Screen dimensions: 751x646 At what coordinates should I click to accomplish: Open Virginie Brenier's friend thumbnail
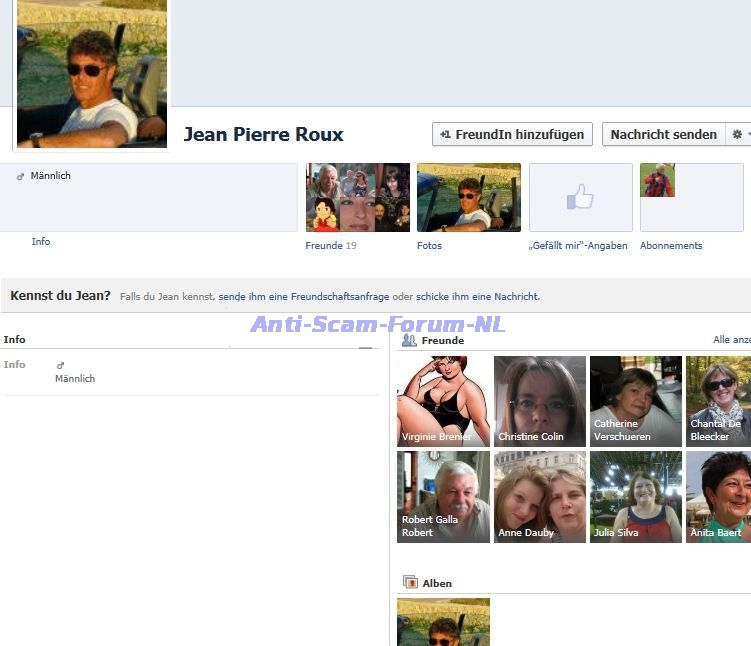coord(444,401)
